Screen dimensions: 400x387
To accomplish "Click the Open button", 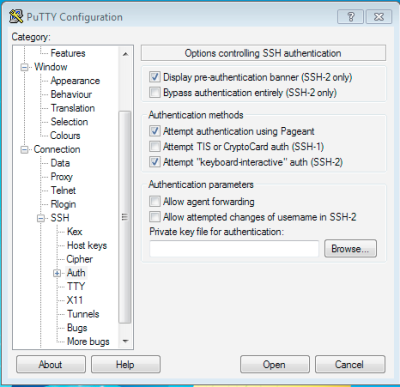I will pos(274,364).
